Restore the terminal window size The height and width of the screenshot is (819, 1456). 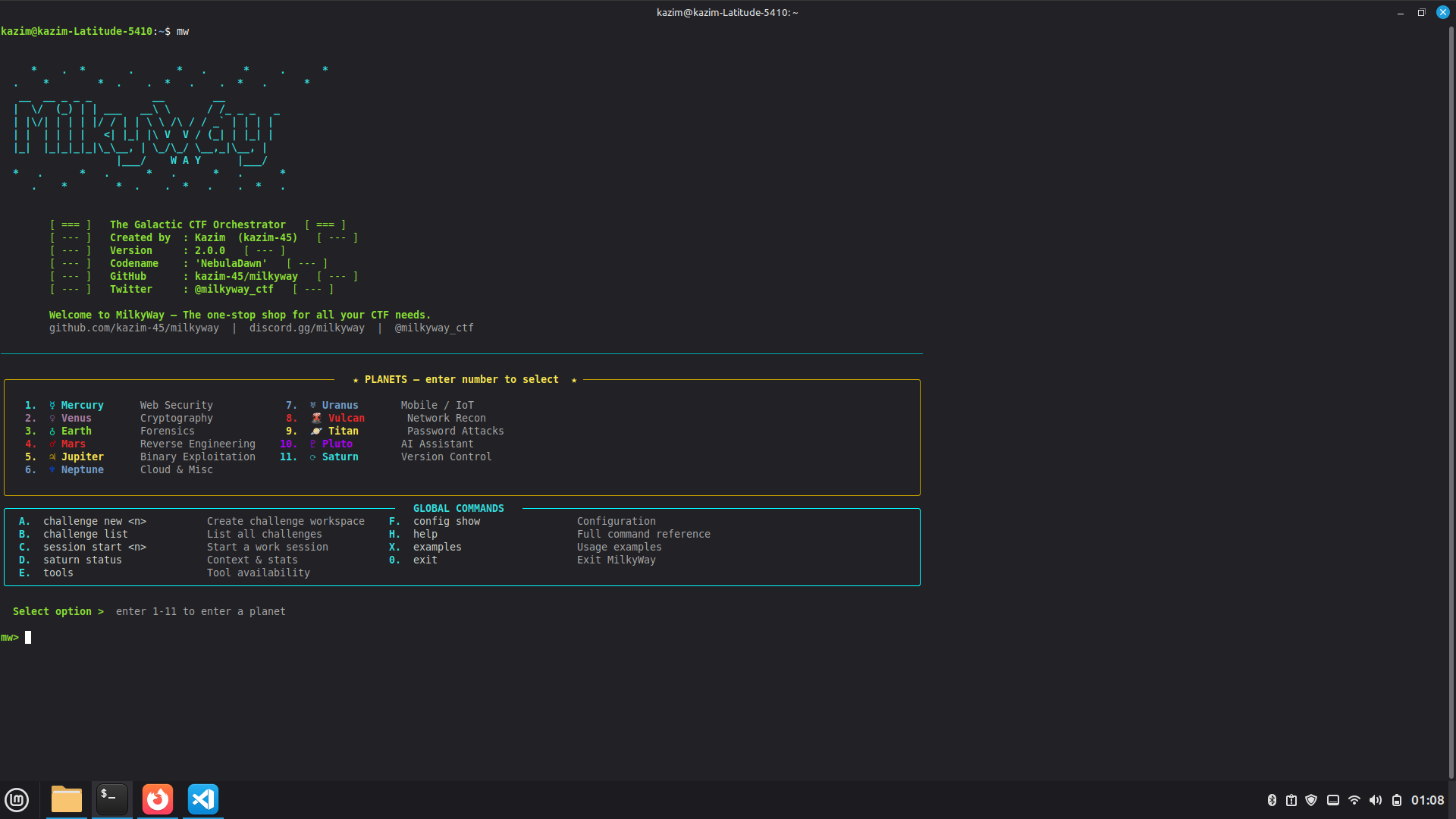pos(1421,12)
